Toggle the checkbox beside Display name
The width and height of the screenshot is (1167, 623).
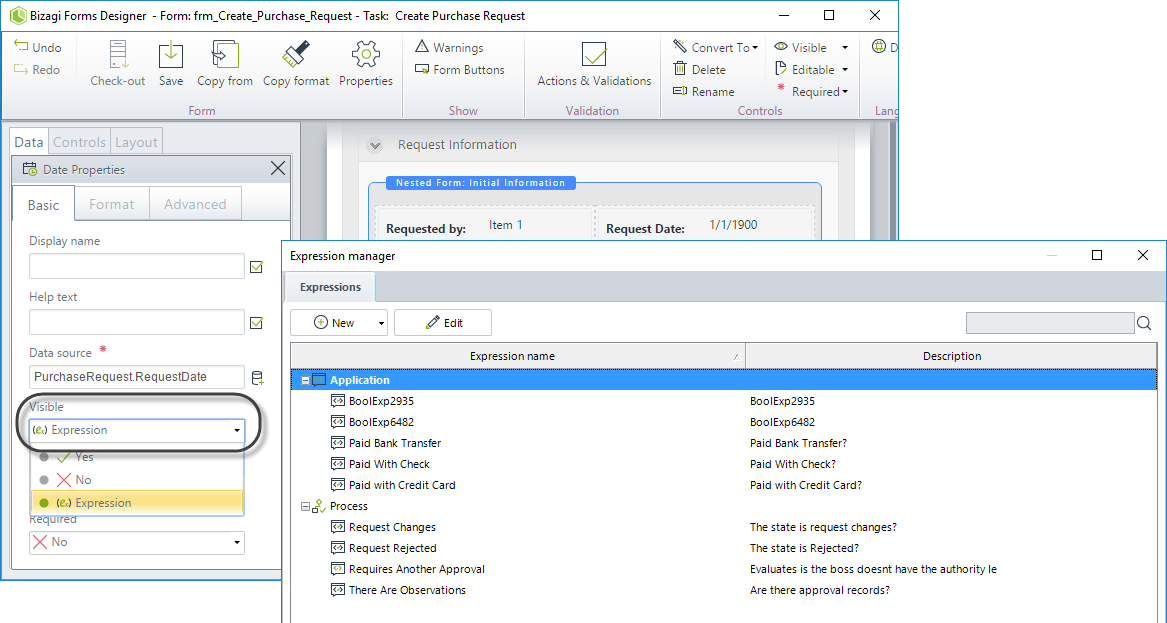pyautogui.click(x=257, y=266)
